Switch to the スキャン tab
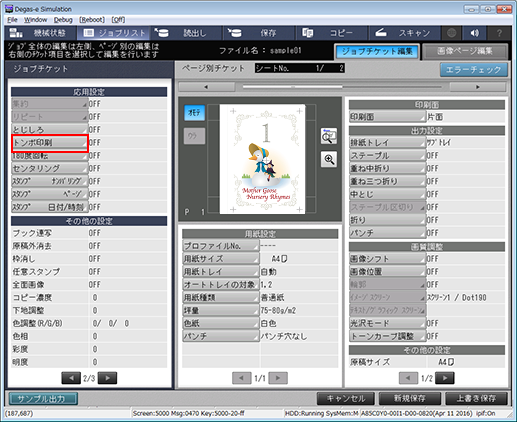The image size is (517, 422). coord(405,33)
